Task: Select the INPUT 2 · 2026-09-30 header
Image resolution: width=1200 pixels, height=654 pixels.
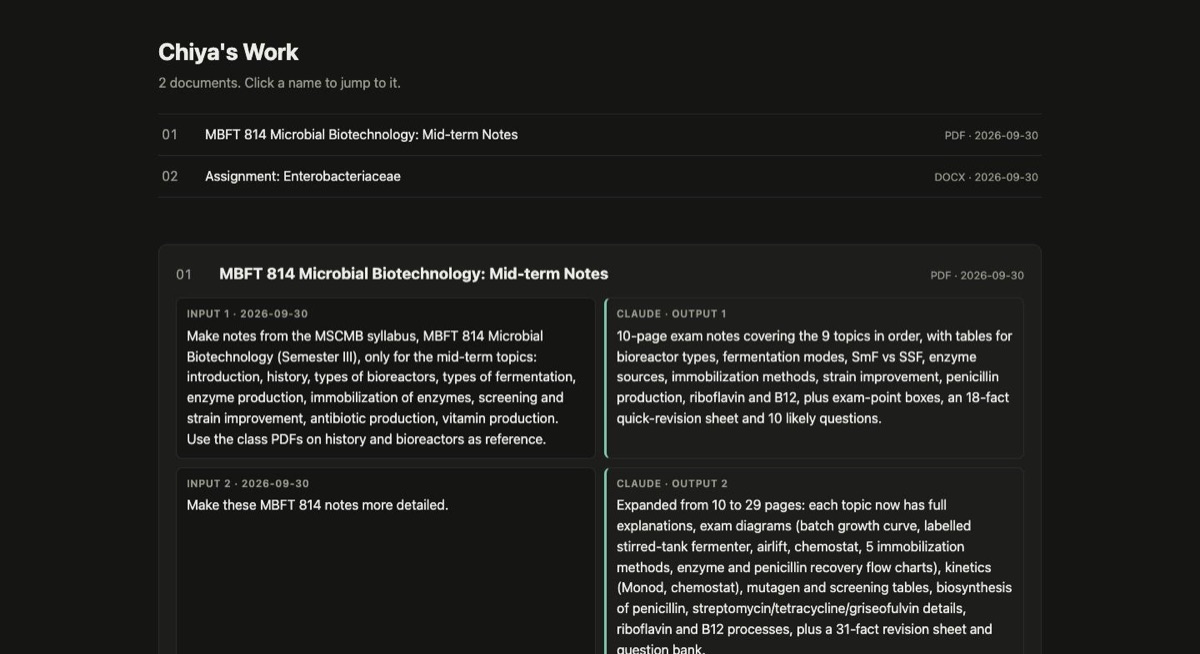Action: [x=248, y=484]
